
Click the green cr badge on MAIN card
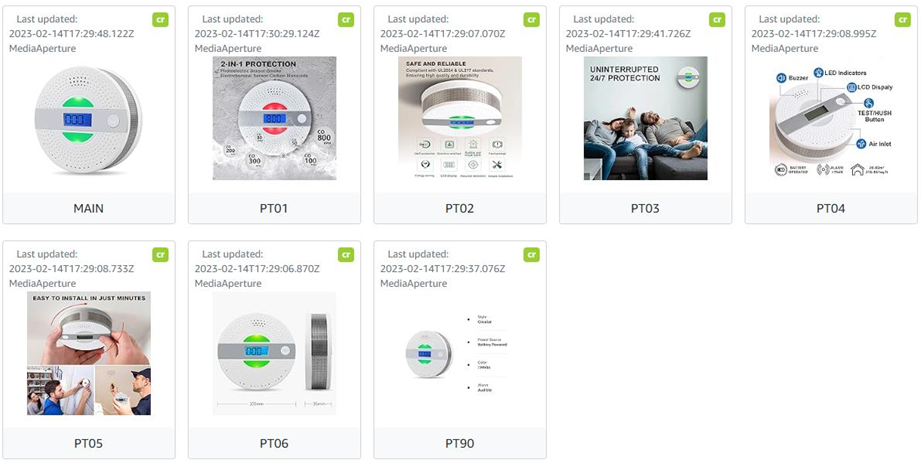160,20
